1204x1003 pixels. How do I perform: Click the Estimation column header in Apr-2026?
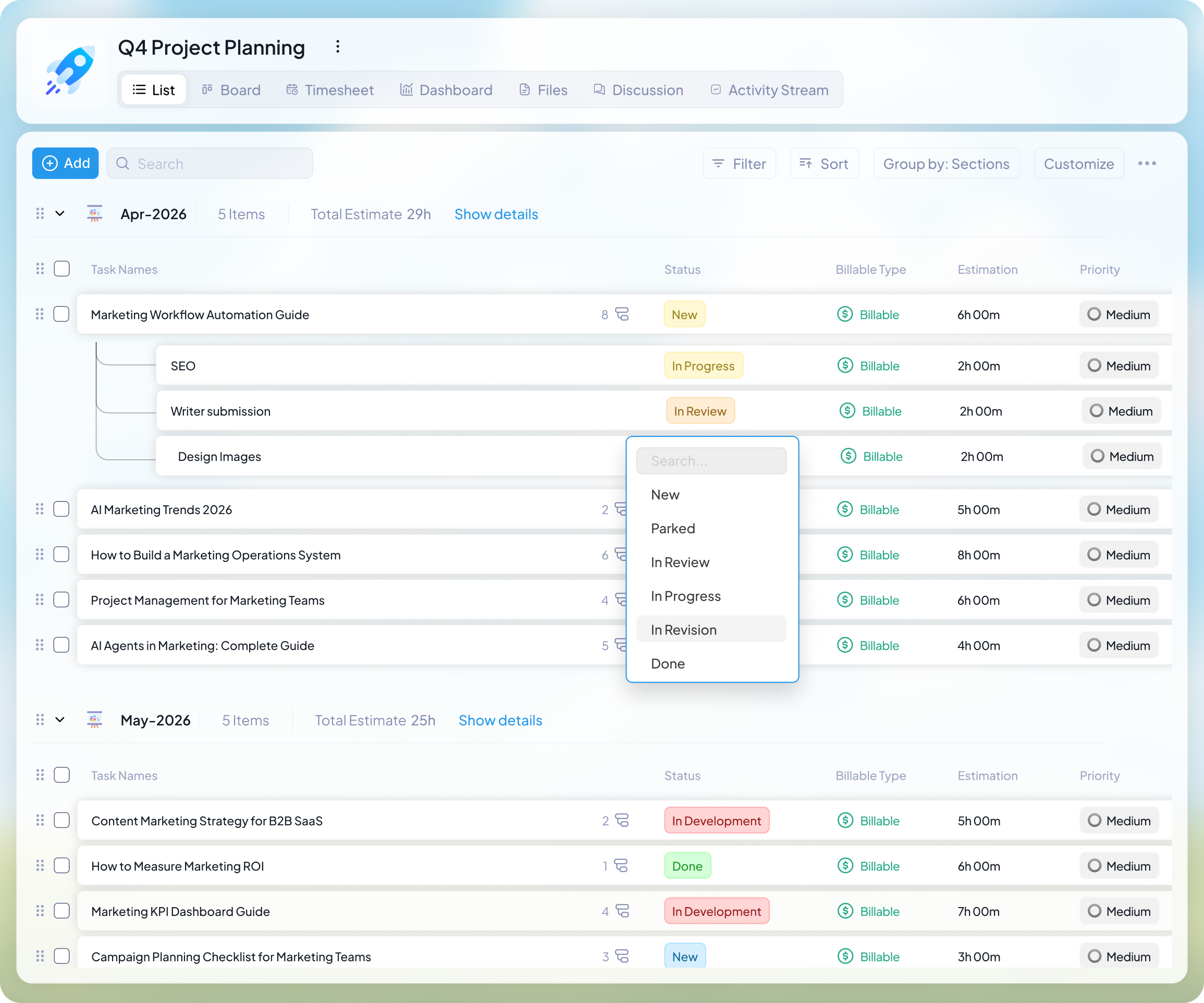(x=987, y=270)
